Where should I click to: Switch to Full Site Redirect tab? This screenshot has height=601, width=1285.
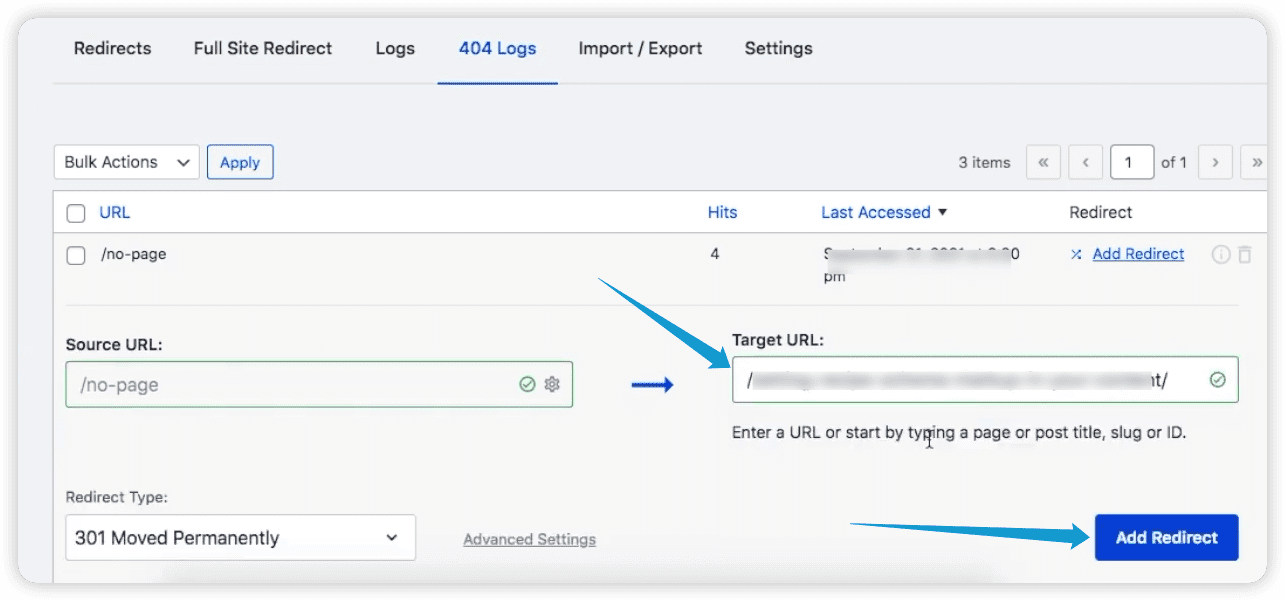pyautogui.click(x=263, y=48)
